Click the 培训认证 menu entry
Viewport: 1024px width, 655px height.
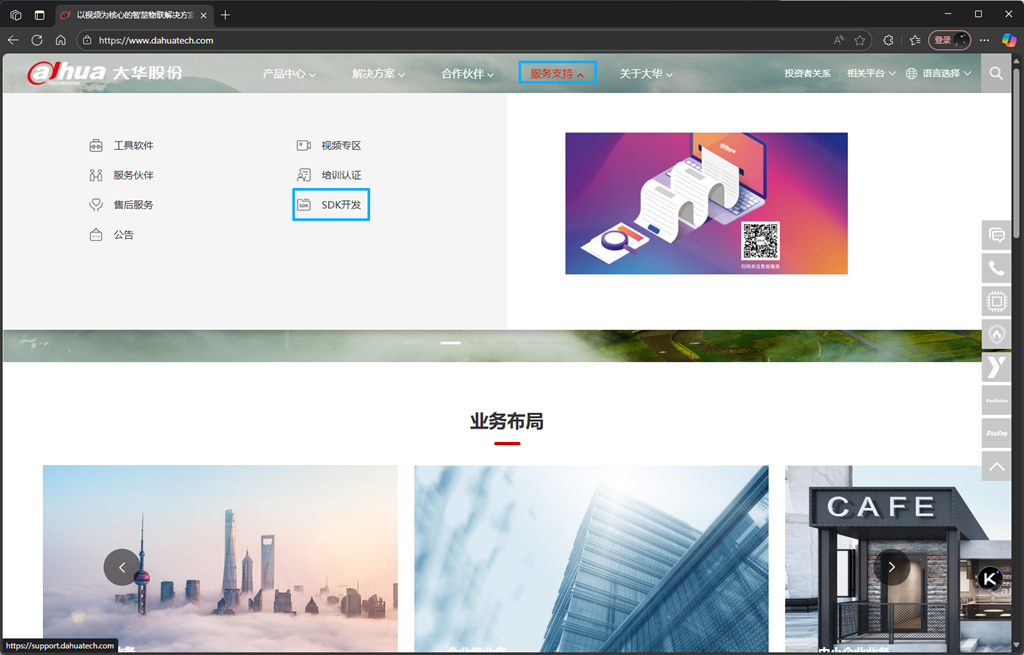tap(341, 175)
